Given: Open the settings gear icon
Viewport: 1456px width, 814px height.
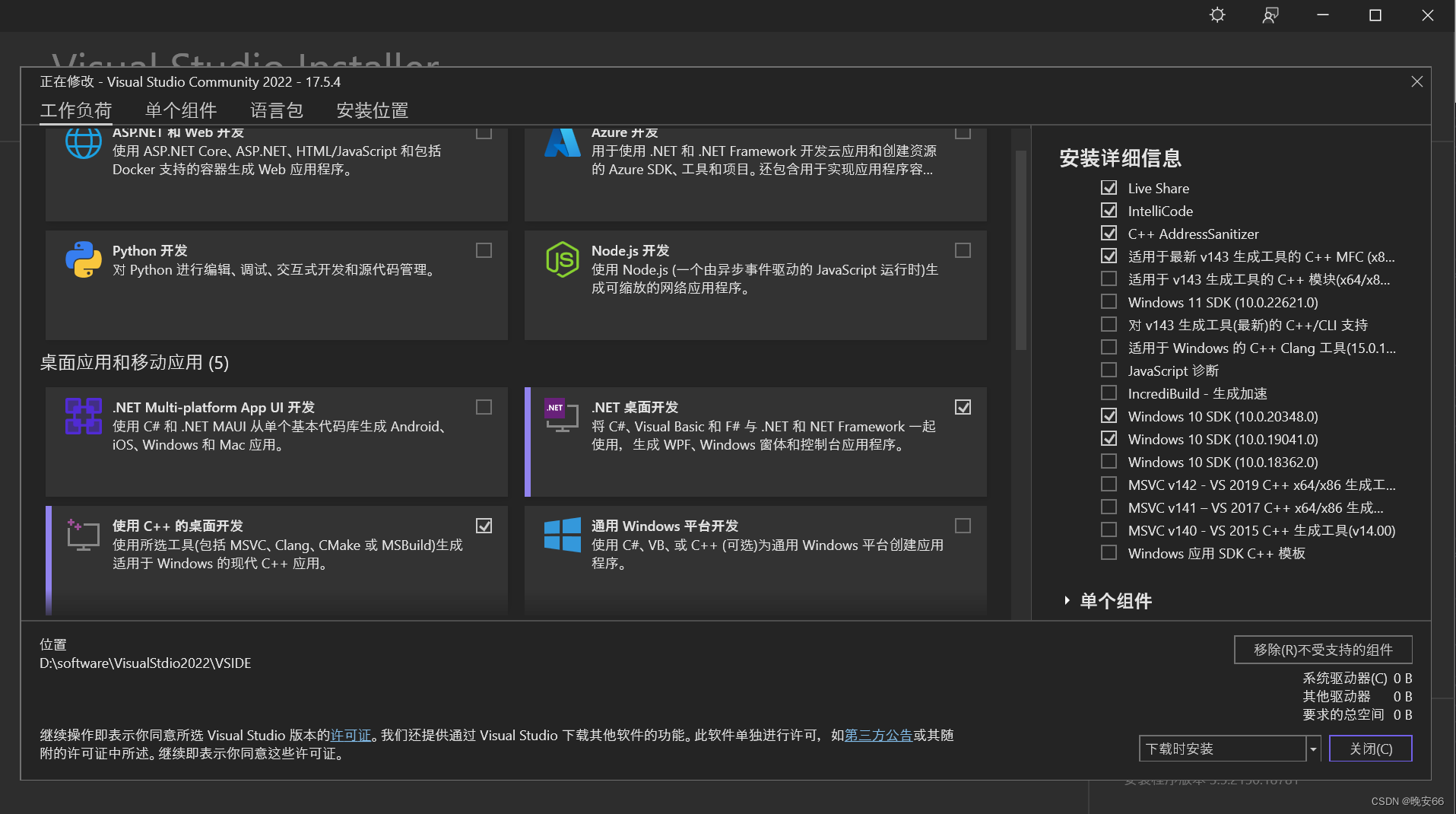Looking at the screenshot, I should click(1217, 15).
